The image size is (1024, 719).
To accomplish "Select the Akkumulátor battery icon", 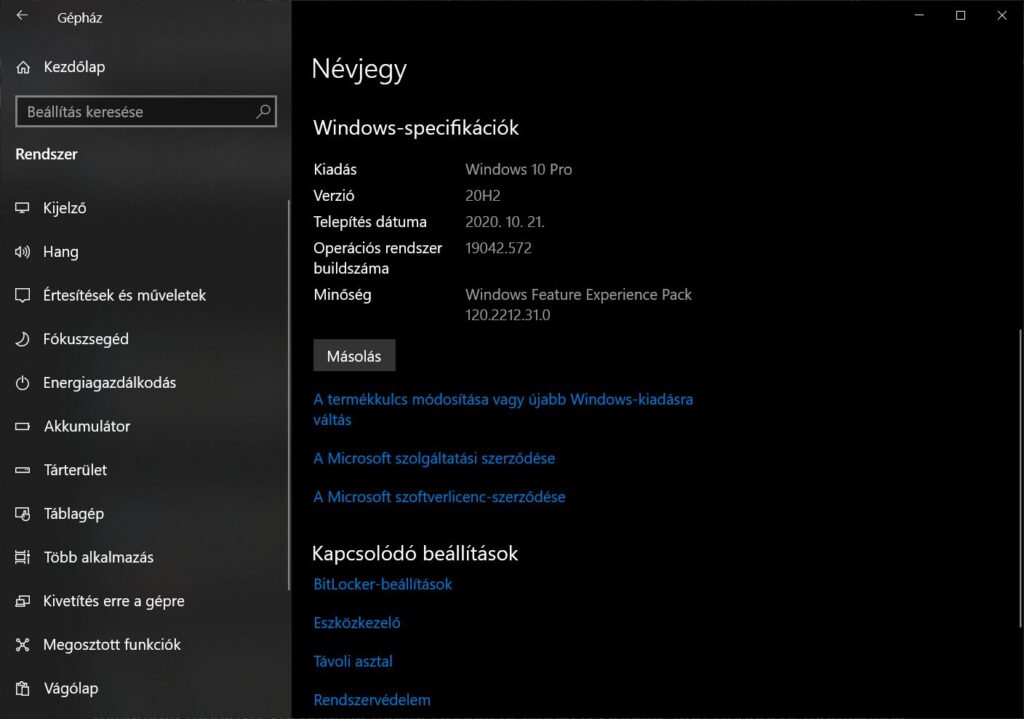I will (22, 426).
